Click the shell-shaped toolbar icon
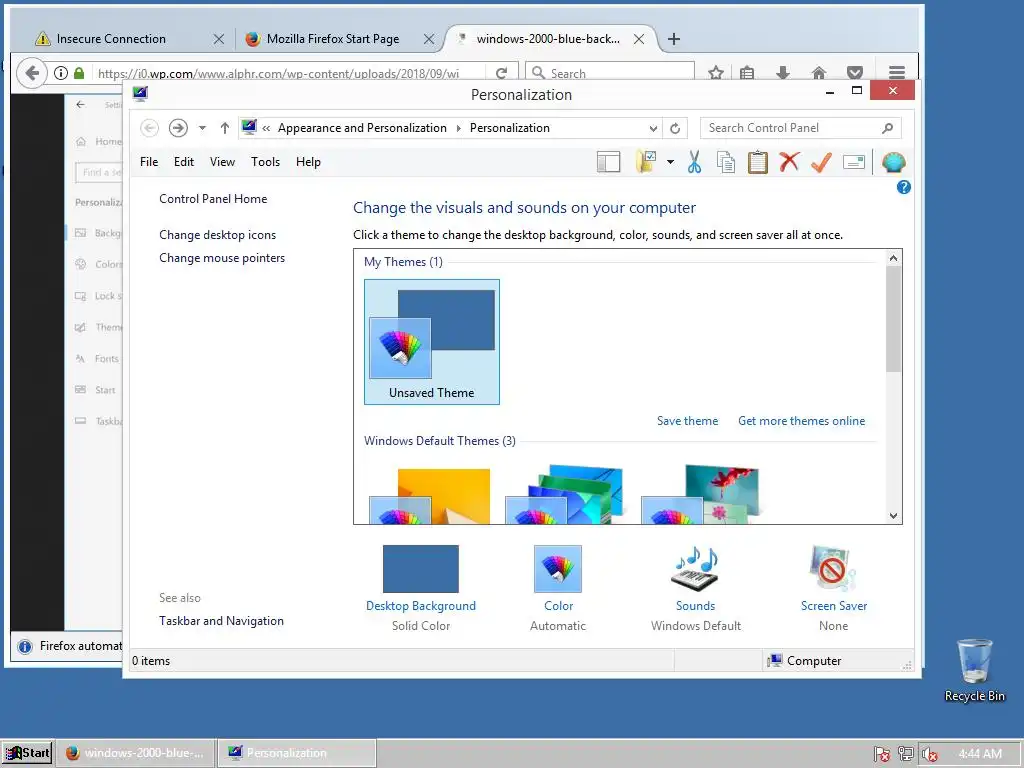The width and height of the screenshot is (1024, 768). click(x=893, y=162)
